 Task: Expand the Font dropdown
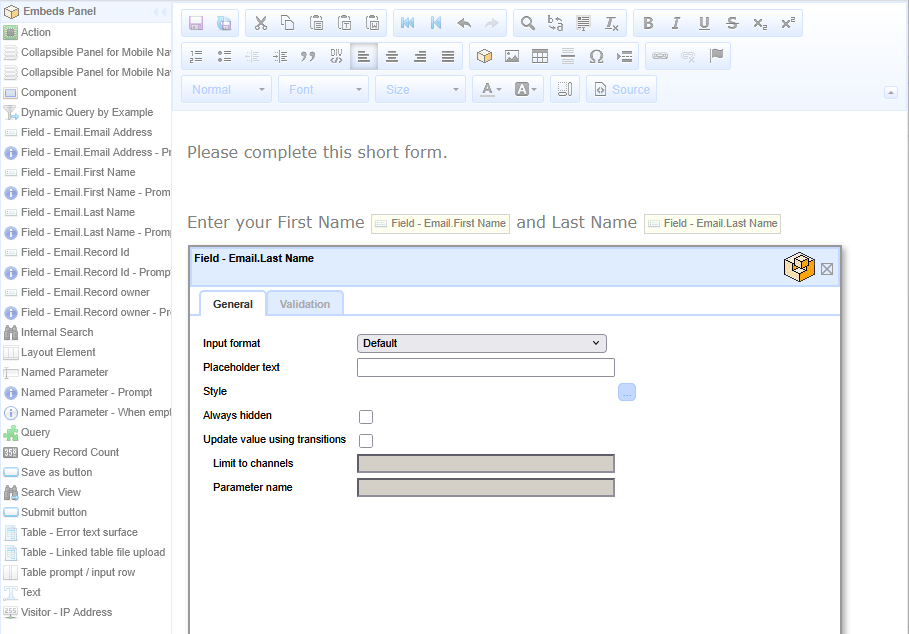pyautogui.click(x=323, y=89)
